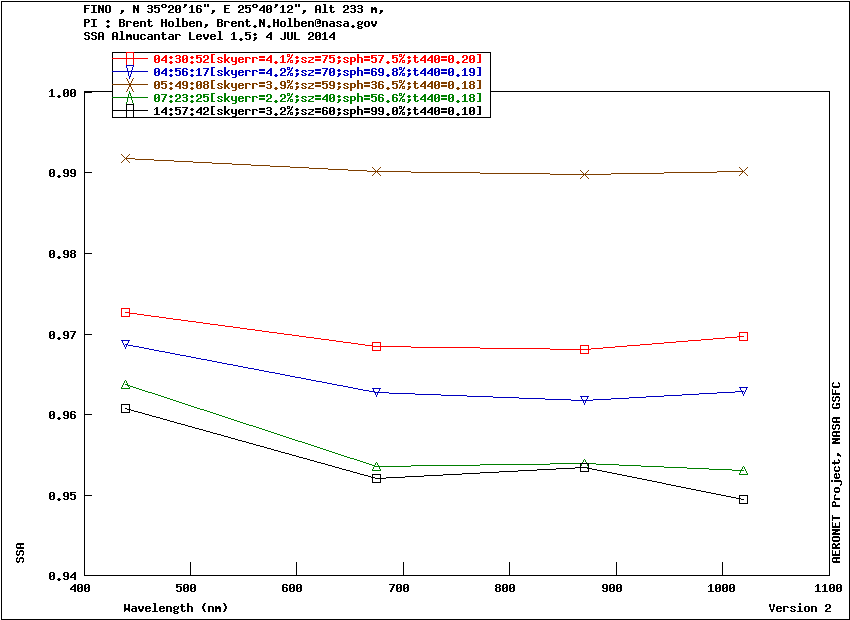850x620 pixels.
Task: Click the 1.00 tick label on y-axis
Action: 63,93
